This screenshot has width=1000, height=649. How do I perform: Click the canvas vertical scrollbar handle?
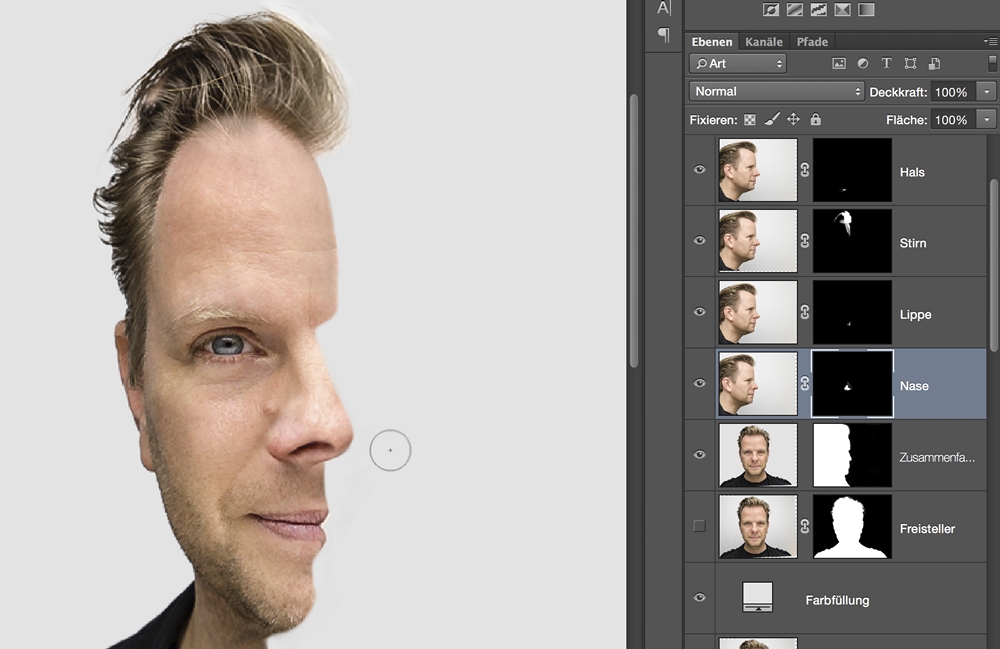[x=634, y=231]
